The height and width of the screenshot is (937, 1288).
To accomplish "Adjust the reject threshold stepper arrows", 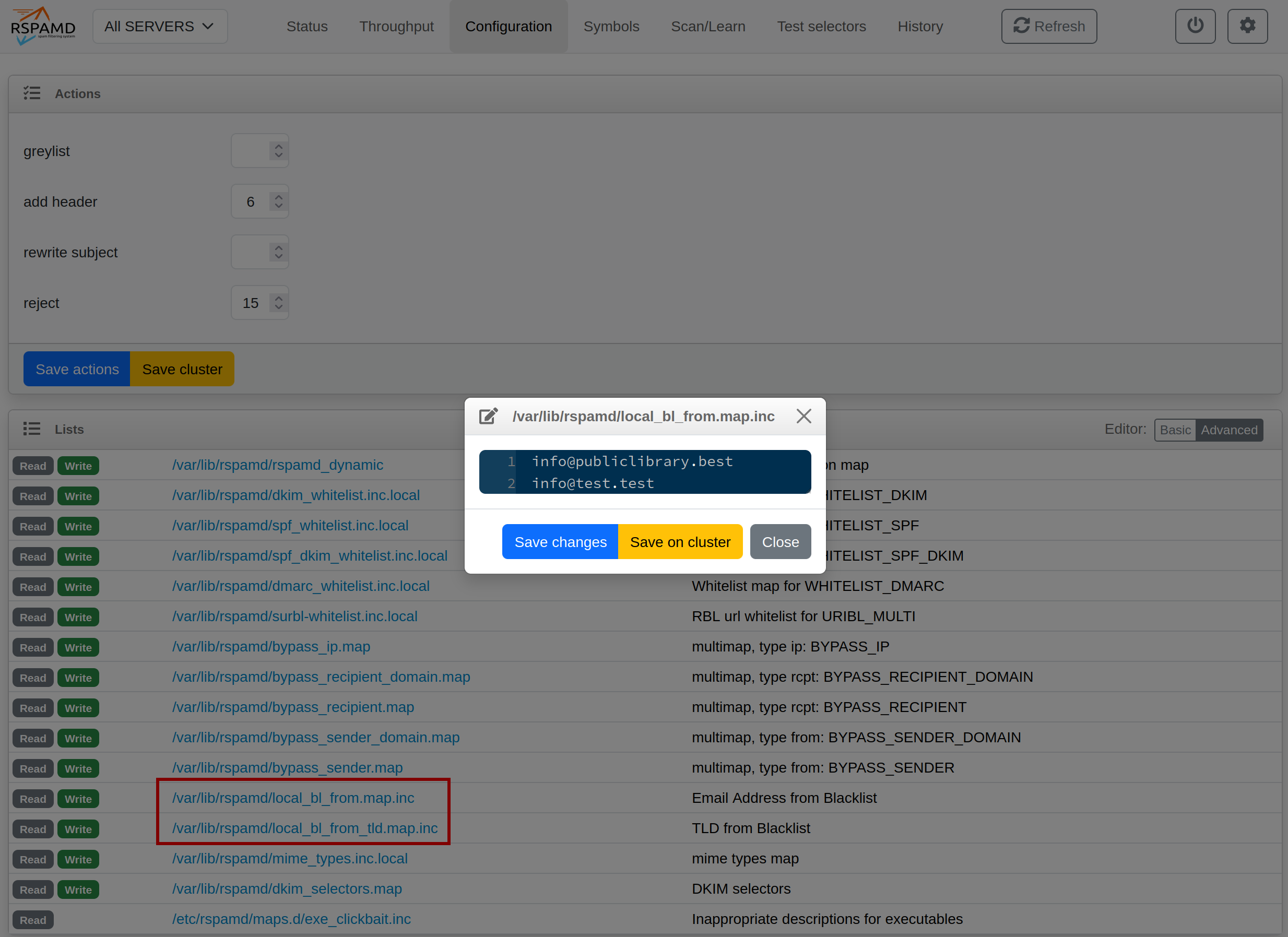I will point(278,303).
